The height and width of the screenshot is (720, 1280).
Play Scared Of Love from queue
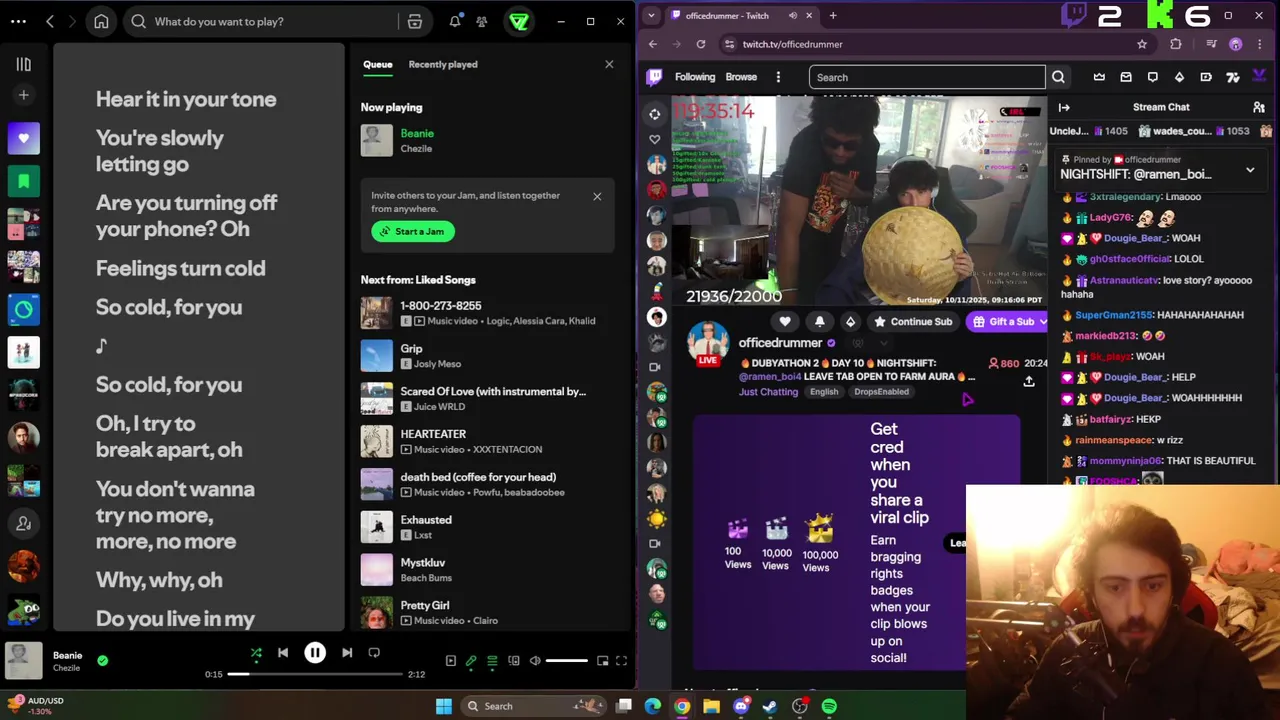[486, 398]
